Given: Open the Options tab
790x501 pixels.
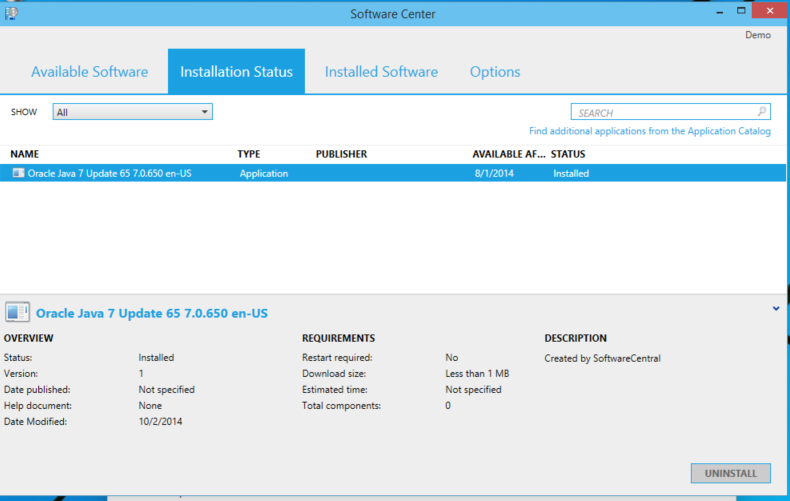Looking at the screenshot, I should point(495,72).
